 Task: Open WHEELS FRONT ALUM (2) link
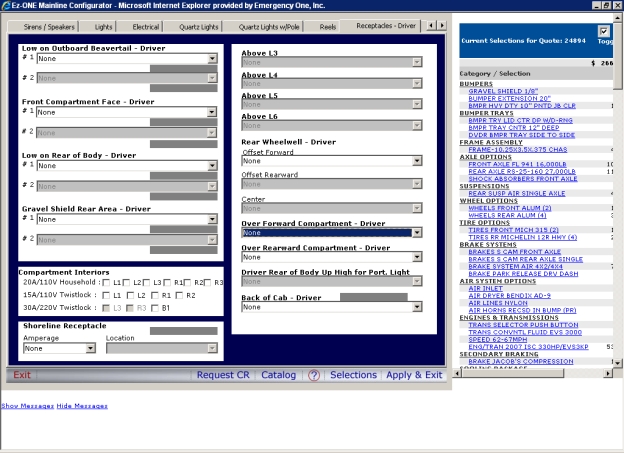coord(510,208)
